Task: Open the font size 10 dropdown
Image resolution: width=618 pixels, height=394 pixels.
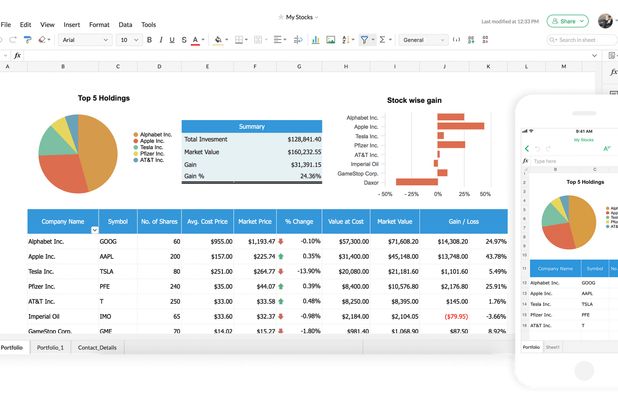Action: click(x=129, y=40)
